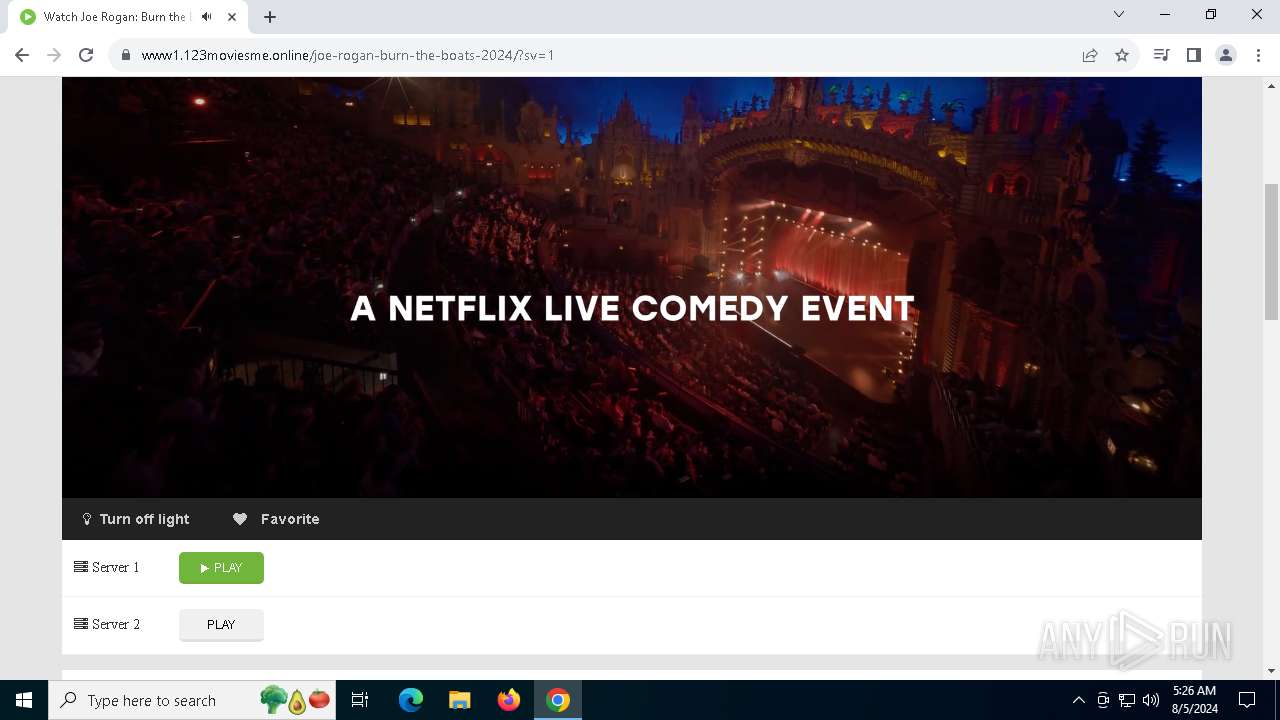Open the browser side panel
Screen dimensions: 1280x720
point(1193,55)
